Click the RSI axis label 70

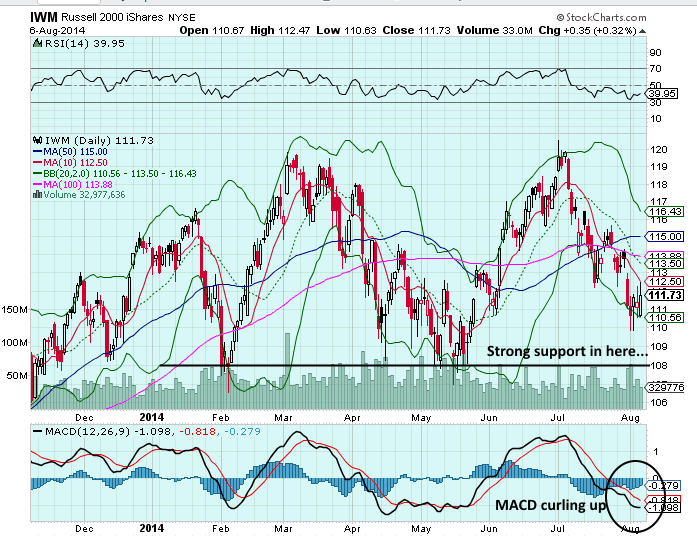coord(656,69)
